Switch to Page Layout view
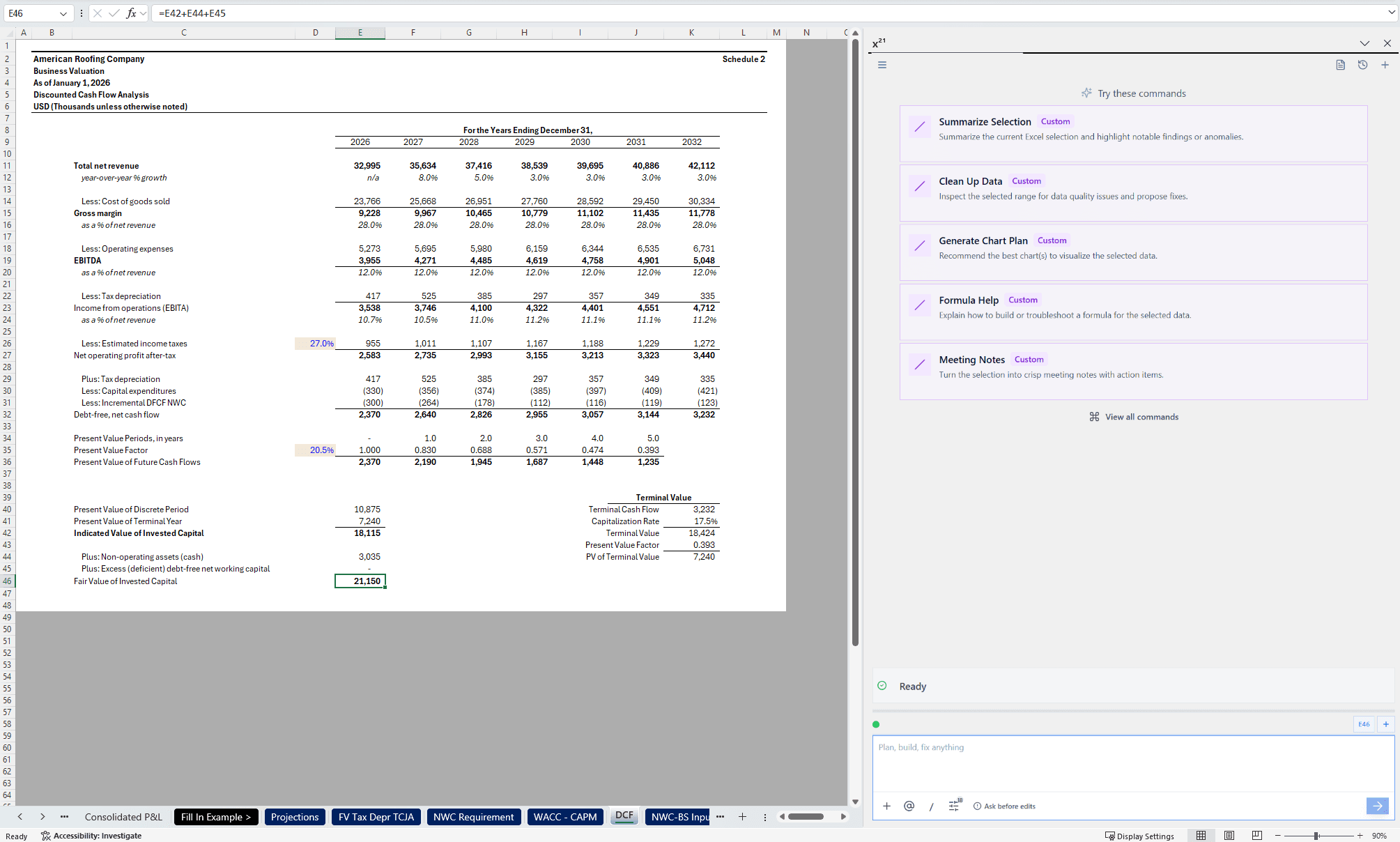Viewport: 1400px width, 842px height. [1229, 836]
